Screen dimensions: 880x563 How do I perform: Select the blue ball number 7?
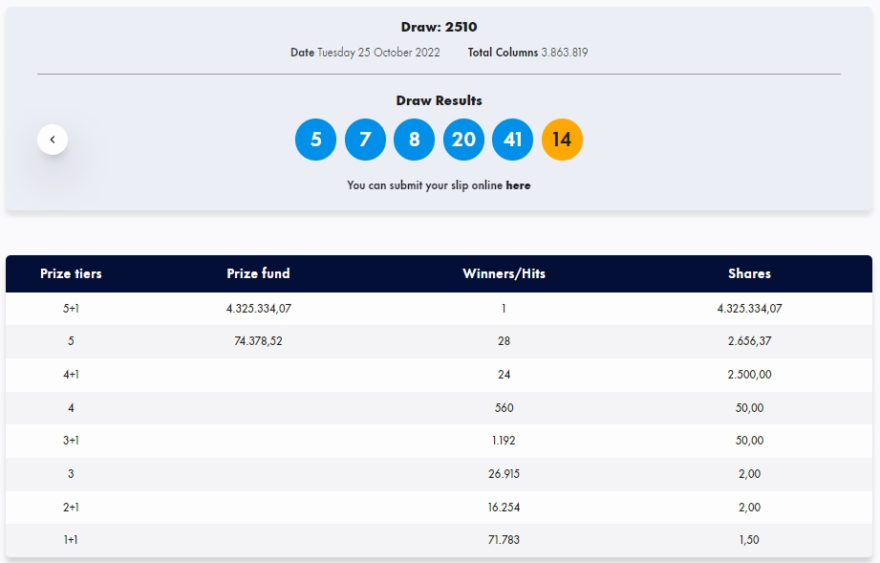pyautogui.click(x=365, y=140)
